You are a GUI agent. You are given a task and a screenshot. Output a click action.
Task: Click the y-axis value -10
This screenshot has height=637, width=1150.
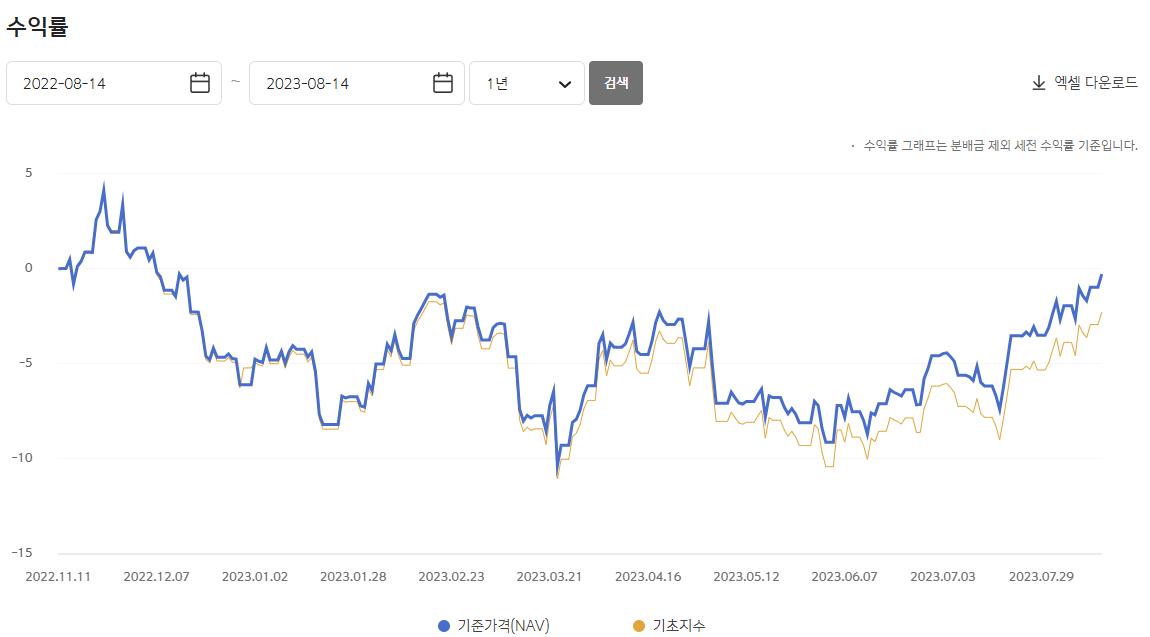click(x=22, y=457)
